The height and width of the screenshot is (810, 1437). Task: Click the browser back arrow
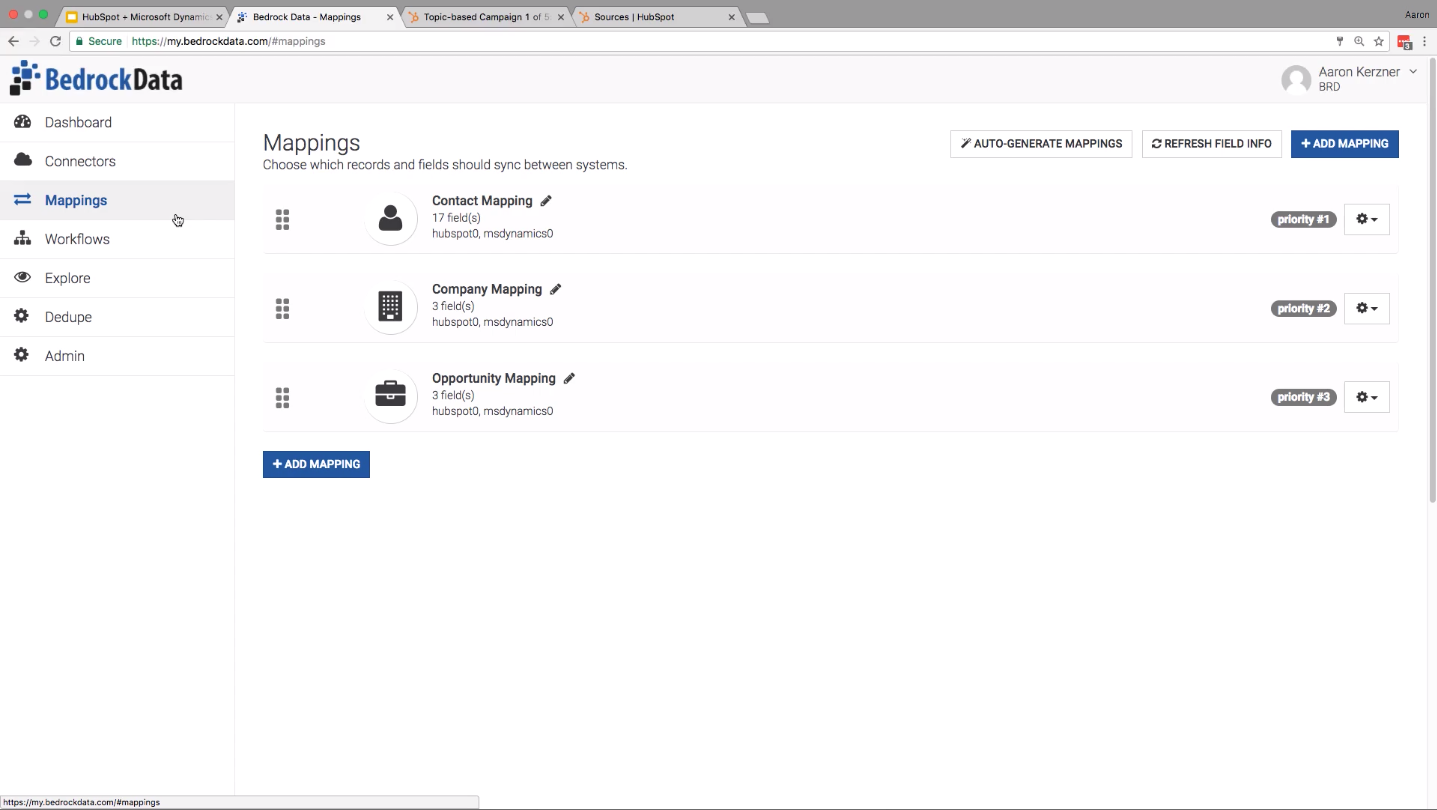[x=13, y=41]
